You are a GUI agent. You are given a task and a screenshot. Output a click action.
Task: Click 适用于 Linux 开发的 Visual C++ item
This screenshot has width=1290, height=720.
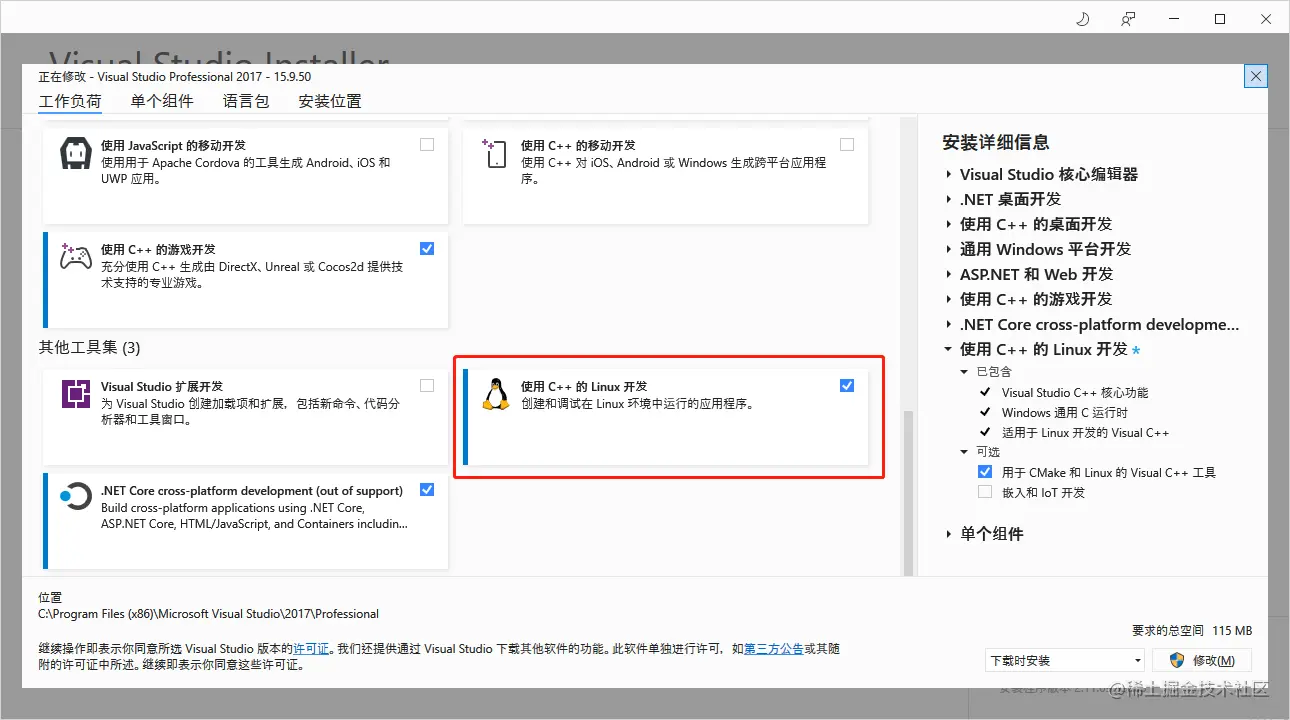(x=1086, y=433)
